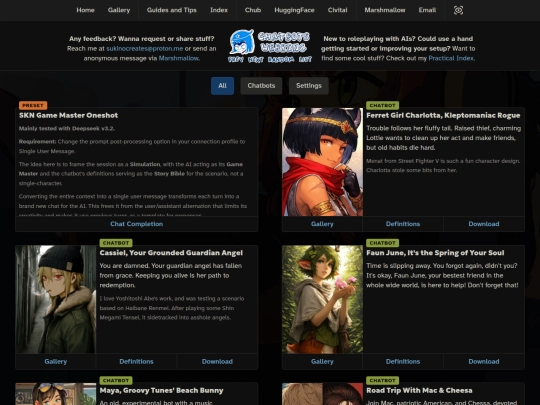Open Marshmallow from the top navbar

click(x=385, y=10)
